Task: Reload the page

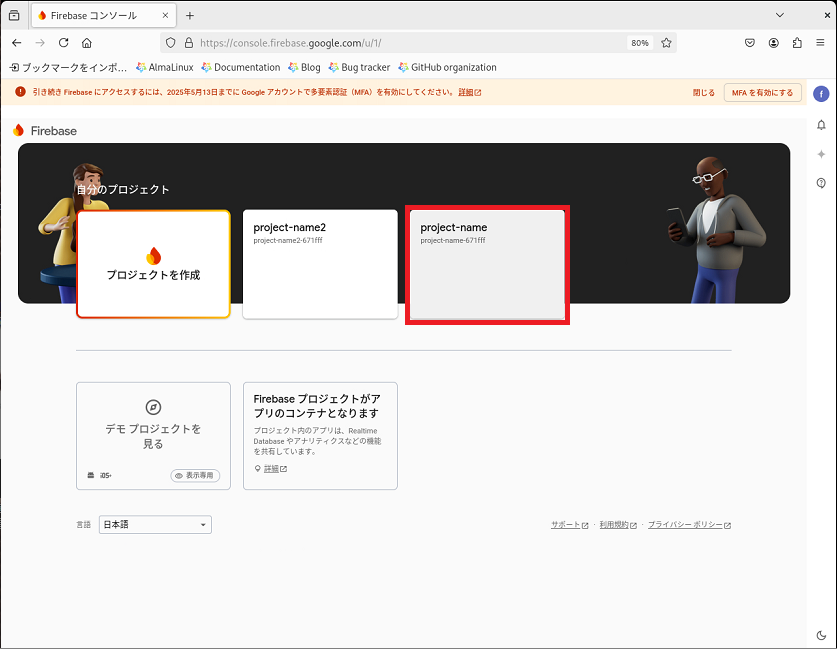Action: click(64, 43)
